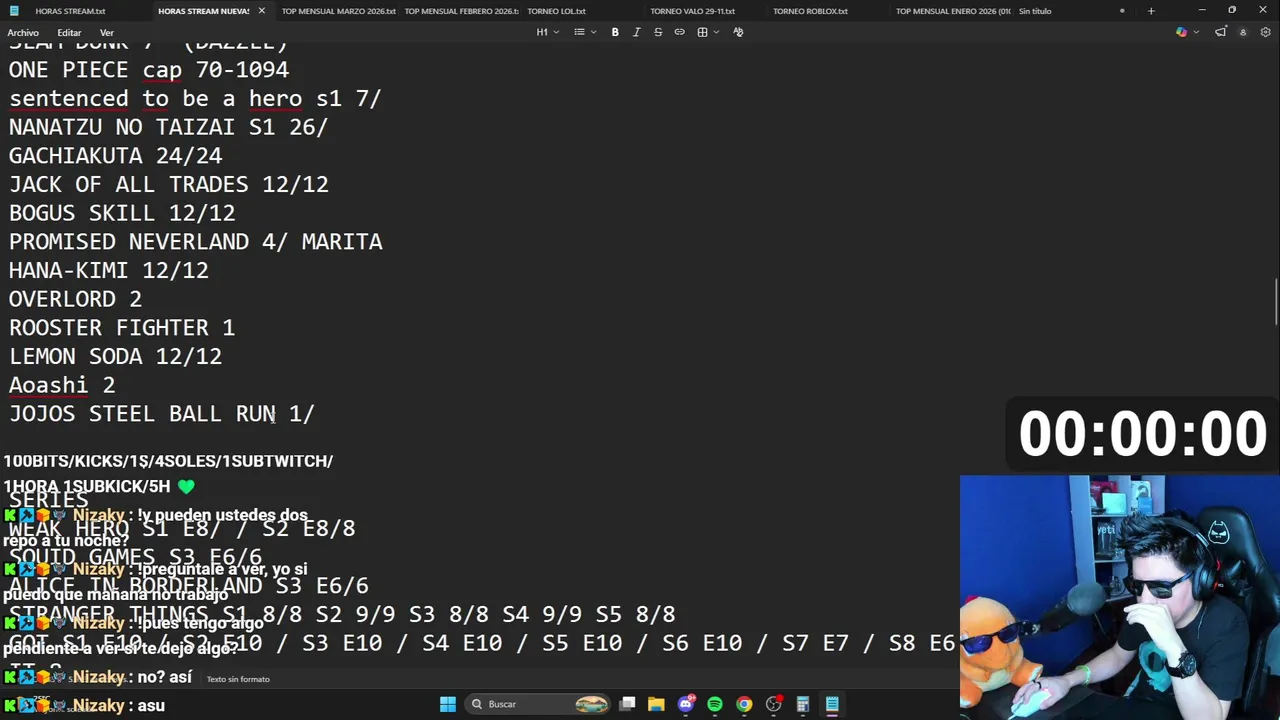The image size is (1280, 720).
Task: Toggle bold formatting
Action: tap(615, 32)
